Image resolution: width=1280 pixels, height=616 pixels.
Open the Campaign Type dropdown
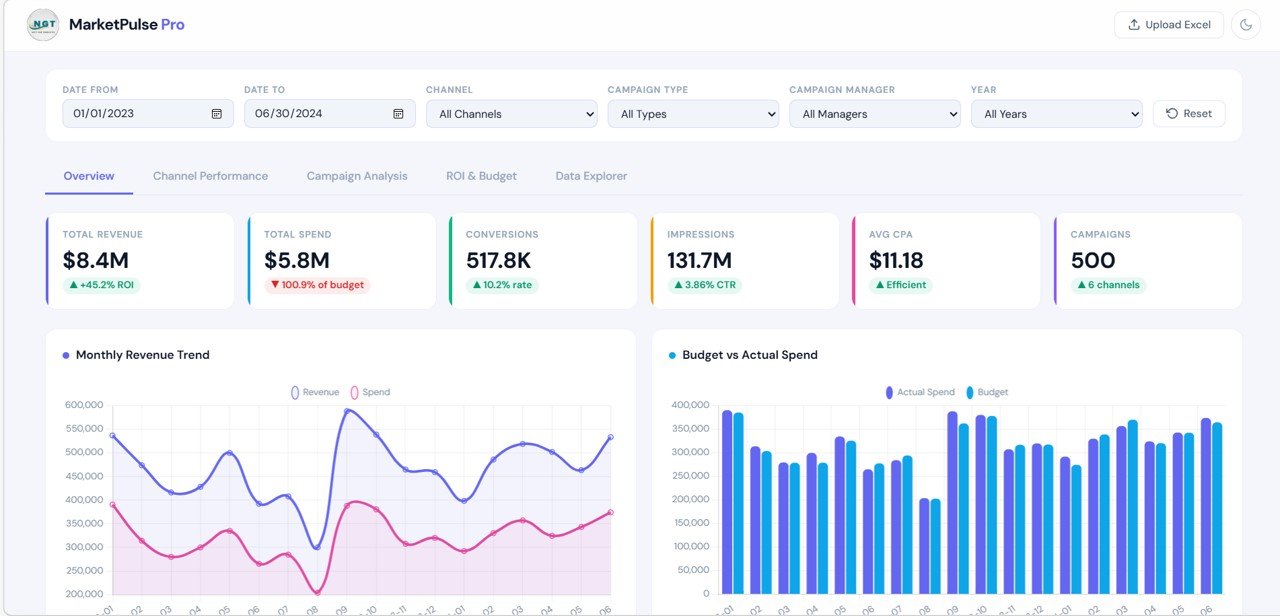(x=692, y=113)
